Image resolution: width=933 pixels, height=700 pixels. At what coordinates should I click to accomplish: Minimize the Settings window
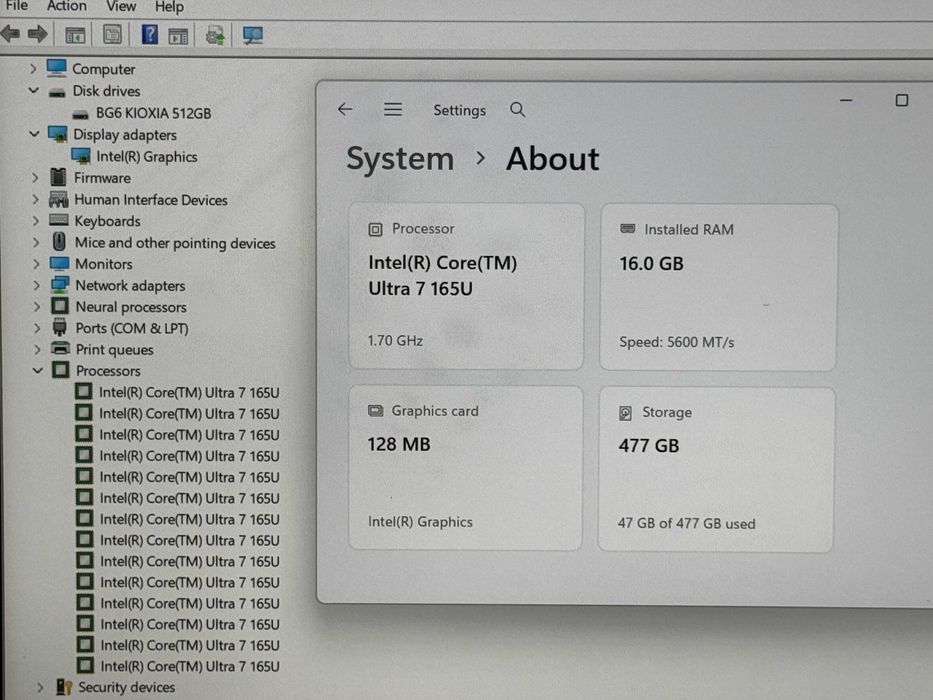846,101
